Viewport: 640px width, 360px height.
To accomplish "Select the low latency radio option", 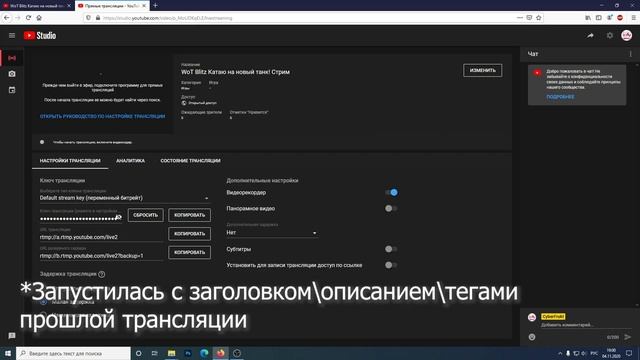I will point(44,302).
